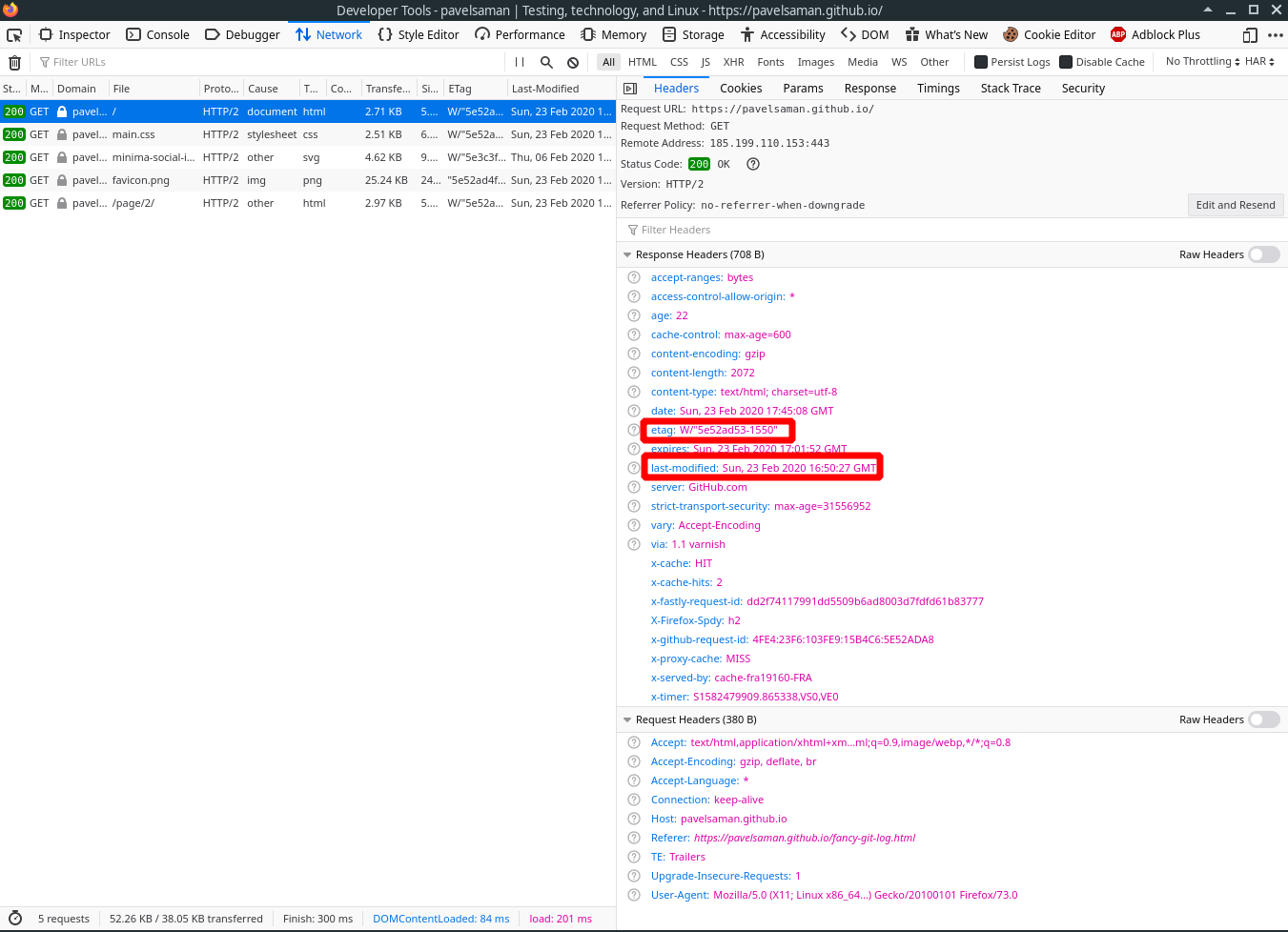Select the /page/2/ request row

tap(308, 203)
